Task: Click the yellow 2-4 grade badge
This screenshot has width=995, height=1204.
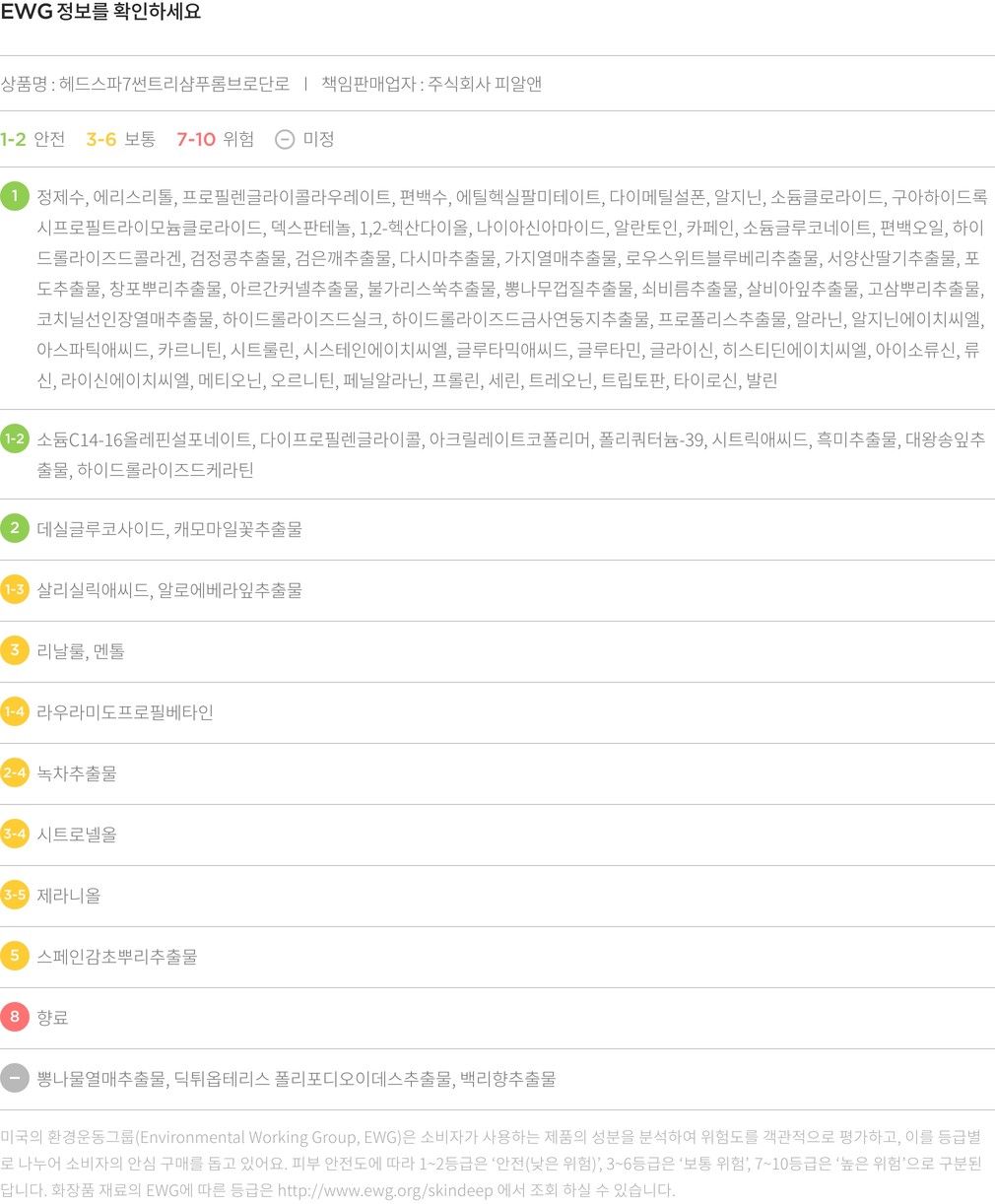Action: click(x=15, y=772)
